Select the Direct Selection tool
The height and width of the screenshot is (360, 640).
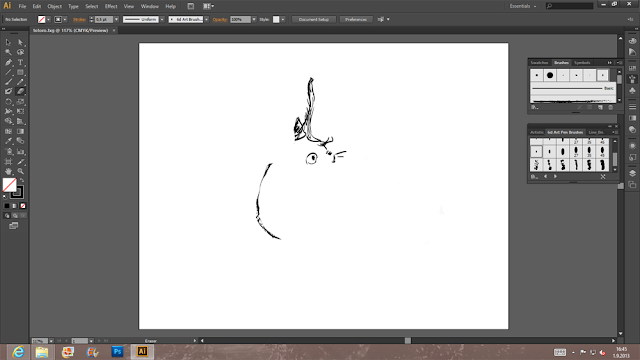[20, 42]
